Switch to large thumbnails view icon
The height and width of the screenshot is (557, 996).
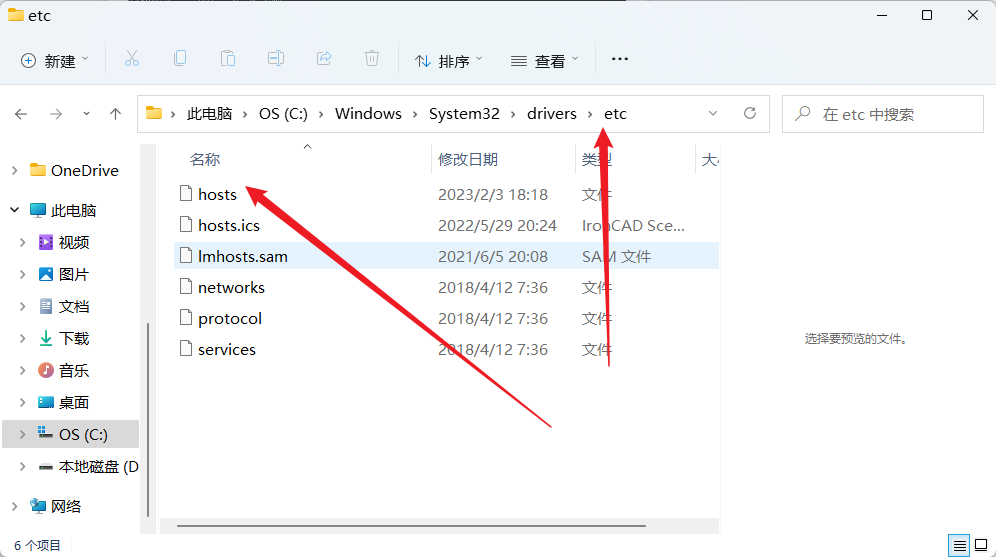(982, 545)
